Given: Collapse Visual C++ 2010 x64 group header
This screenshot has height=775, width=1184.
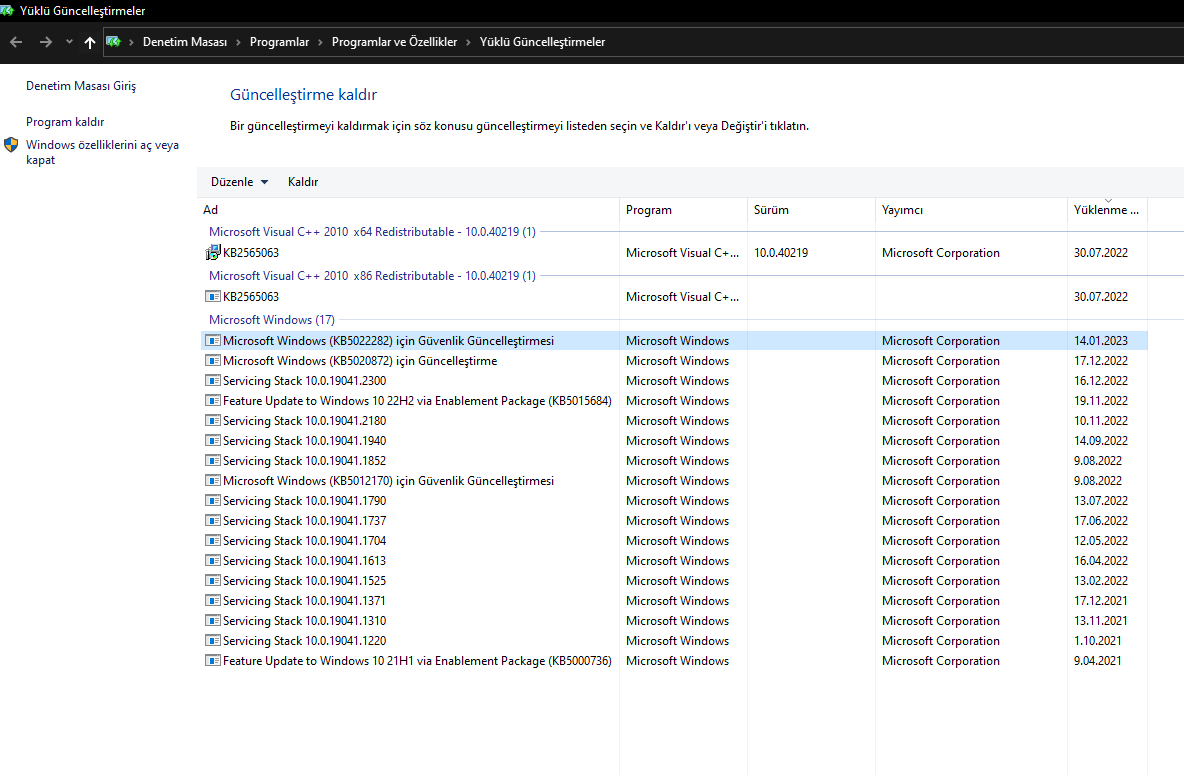Looking at the screenshot, I should tap(372, 232).
